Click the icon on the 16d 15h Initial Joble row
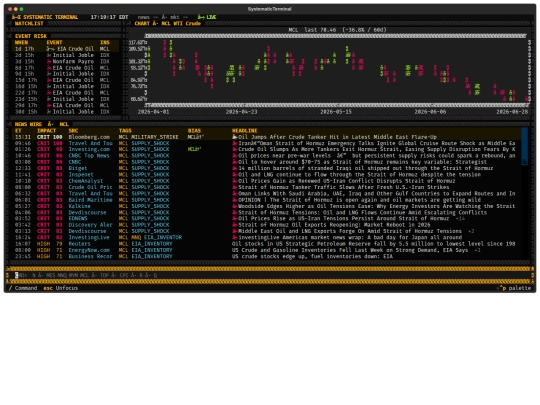The width and height of the screenshot is (540, 405). 49,86
